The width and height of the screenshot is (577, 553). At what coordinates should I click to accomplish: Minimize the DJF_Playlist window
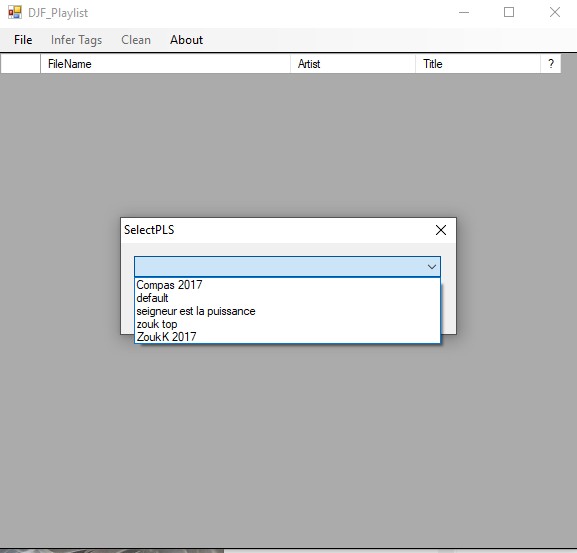click(464, 13)
